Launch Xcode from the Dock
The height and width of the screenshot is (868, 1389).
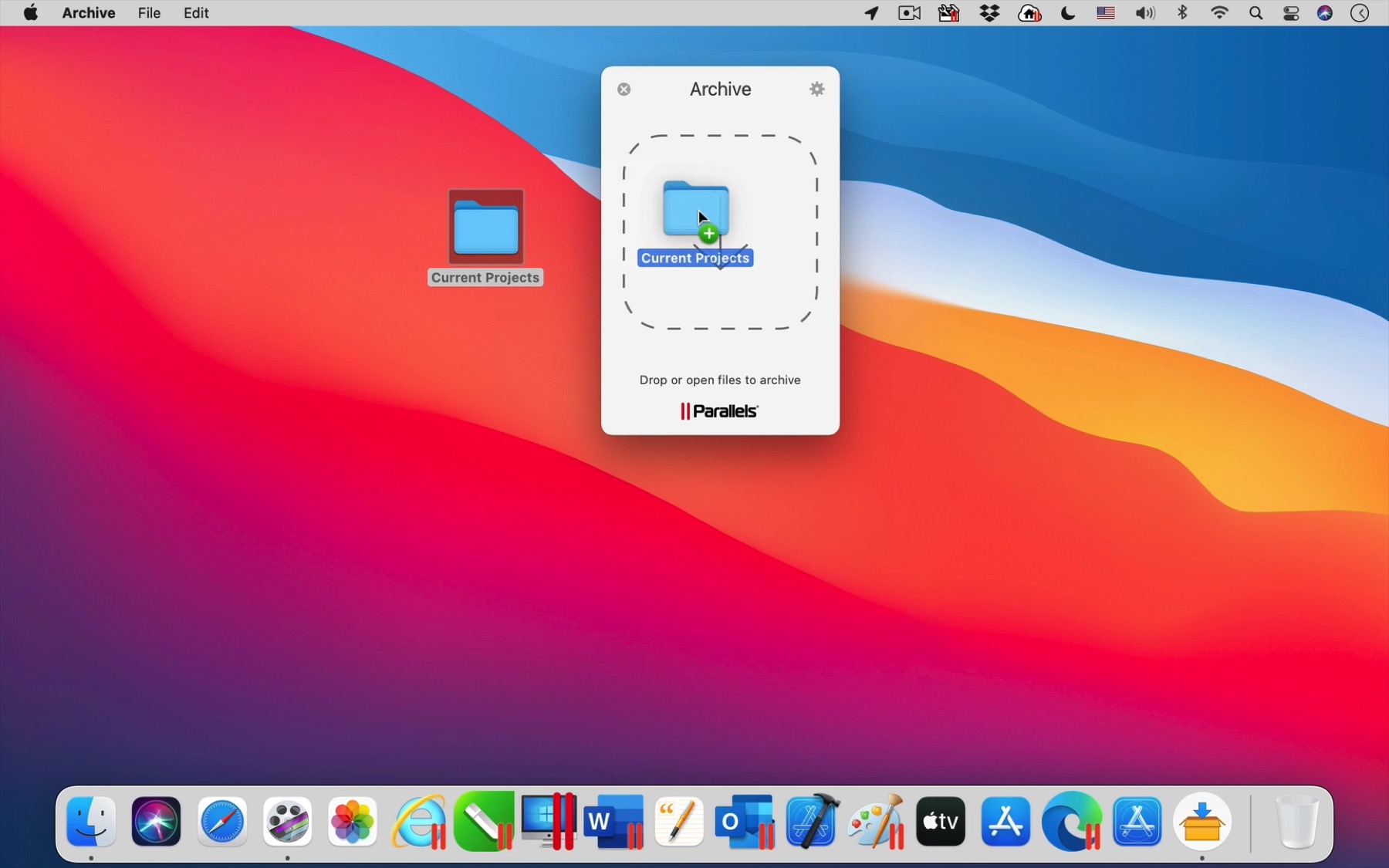[x=811, y=822]
